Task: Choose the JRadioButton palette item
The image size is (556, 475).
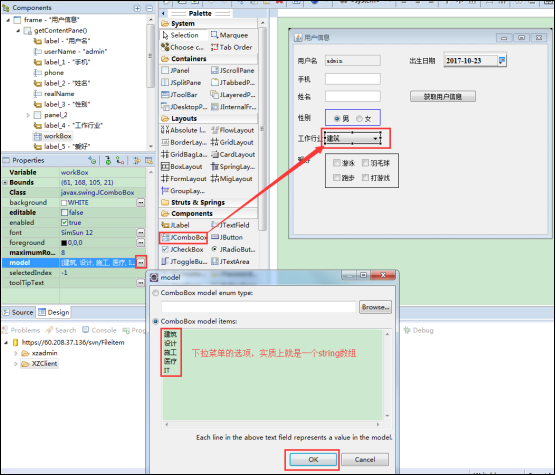Action: pos(233,250)
